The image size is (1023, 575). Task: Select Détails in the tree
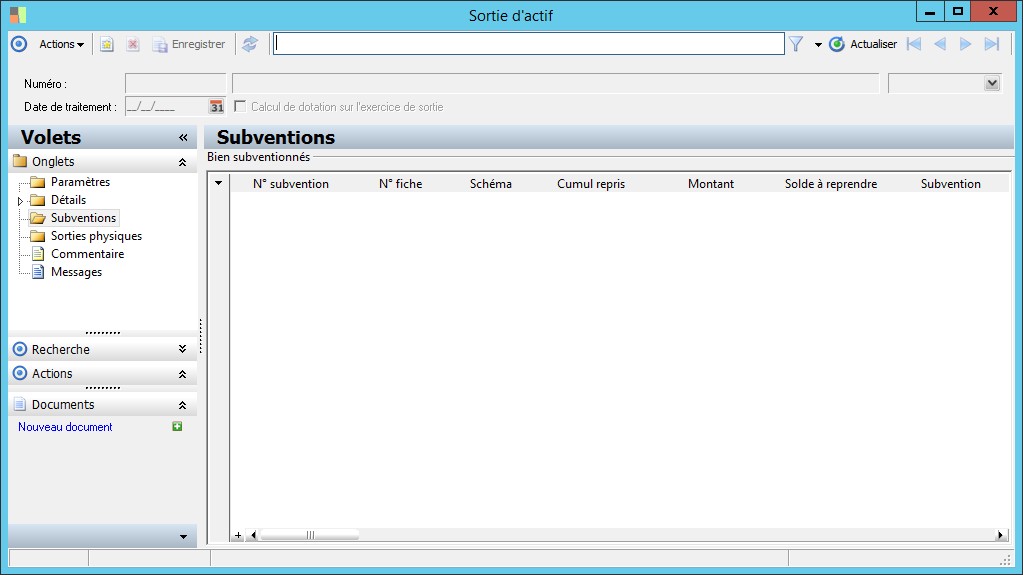coord(69,200)
